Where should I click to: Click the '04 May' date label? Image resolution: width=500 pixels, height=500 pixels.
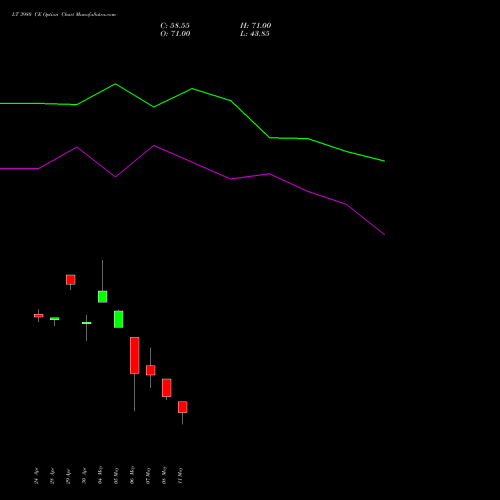[100, 475]
